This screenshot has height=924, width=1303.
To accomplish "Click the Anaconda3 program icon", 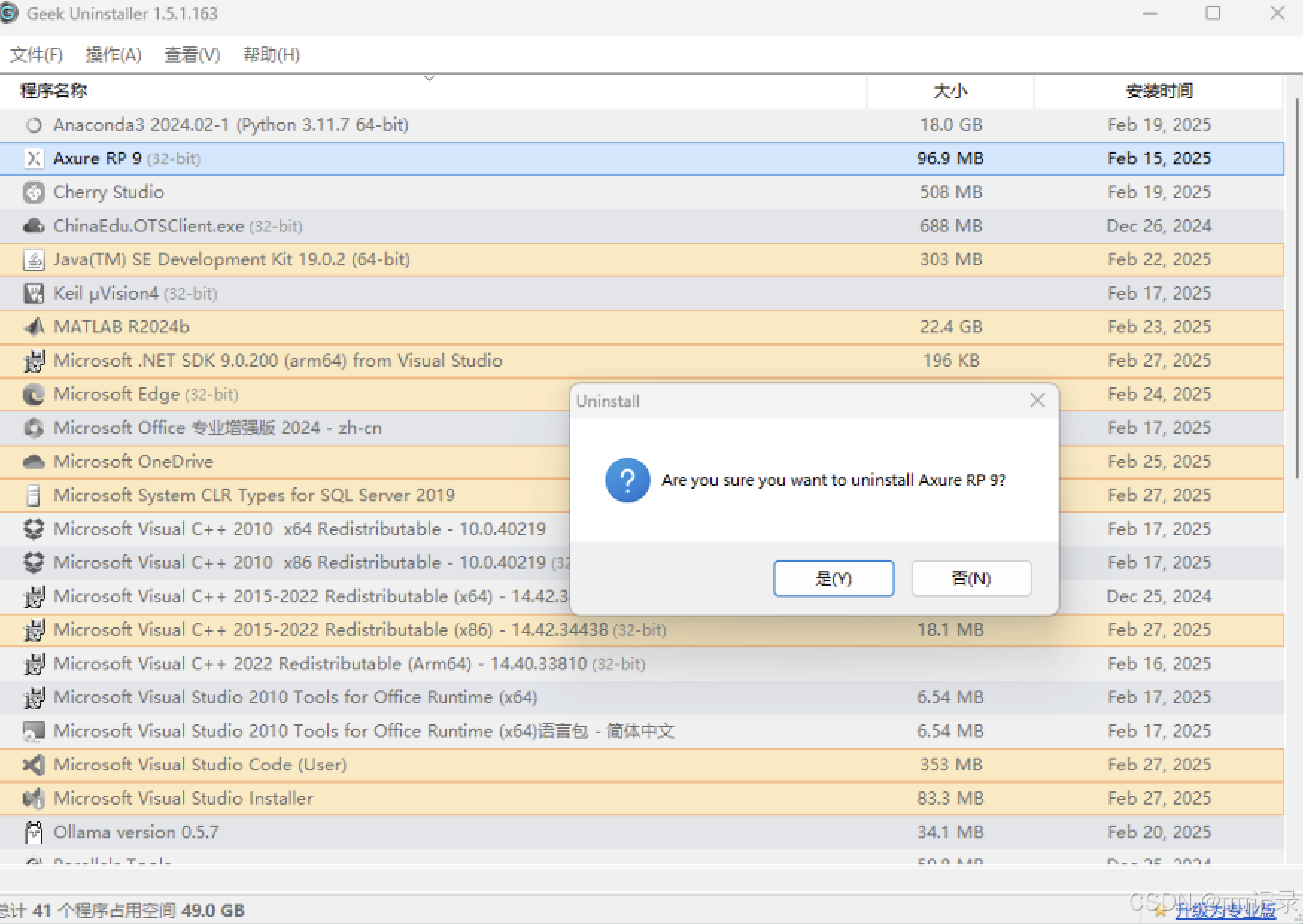I will click(34, 125).
